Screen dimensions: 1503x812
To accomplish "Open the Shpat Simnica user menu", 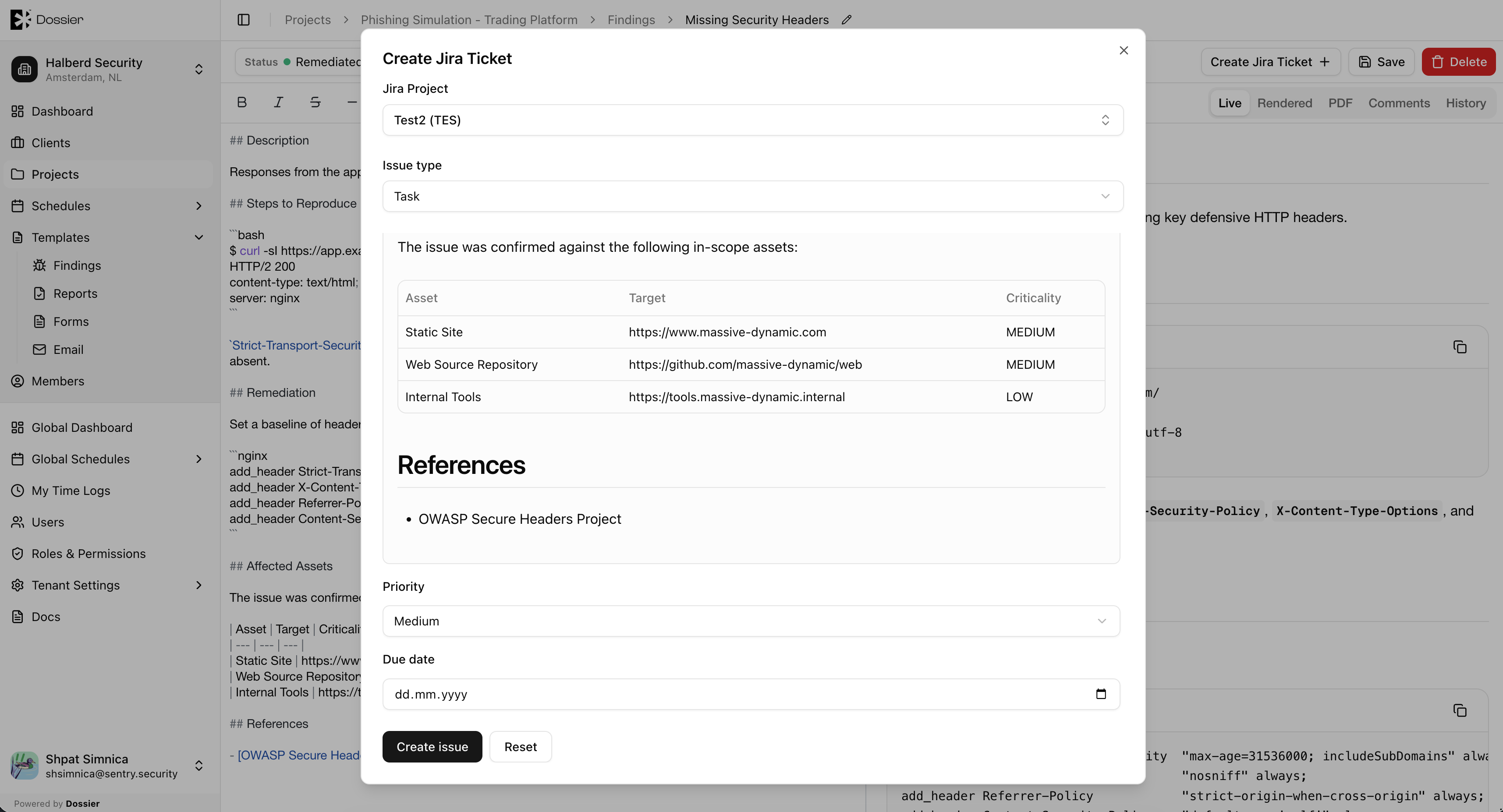I will pyautogui.click(x=110, y=765).
